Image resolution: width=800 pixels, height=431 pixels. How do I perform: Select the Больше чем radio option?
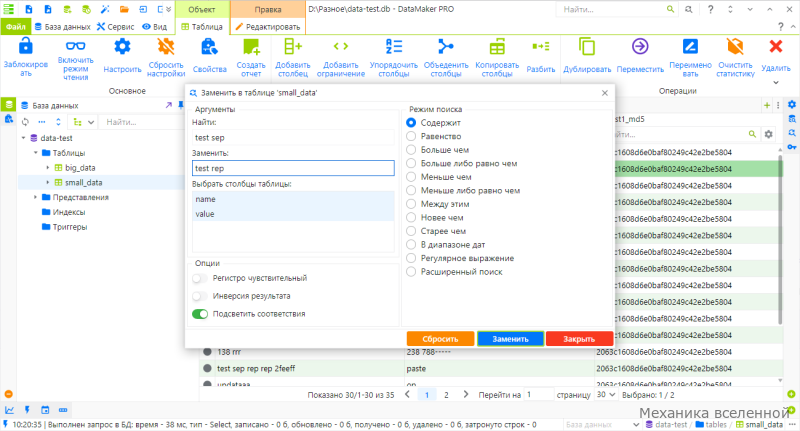(411, 150)
